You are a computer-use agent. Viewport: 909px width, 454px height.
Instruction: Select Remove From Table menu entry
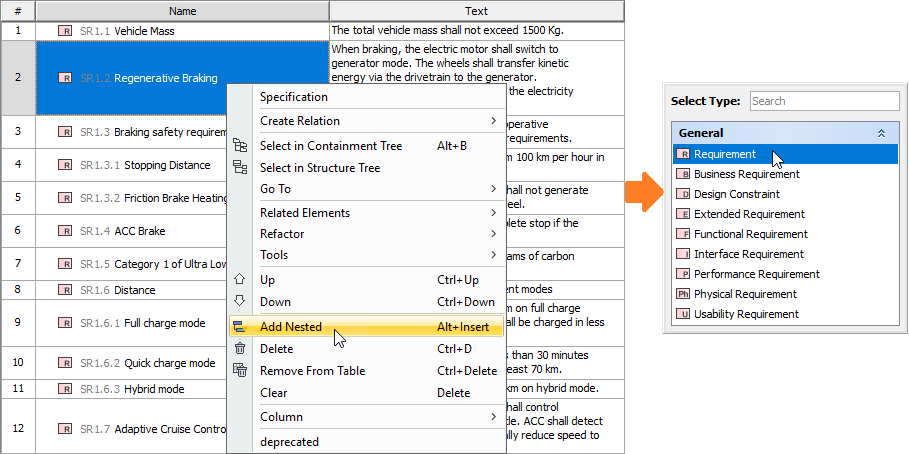pyautogui.click(x=312, y=371)
